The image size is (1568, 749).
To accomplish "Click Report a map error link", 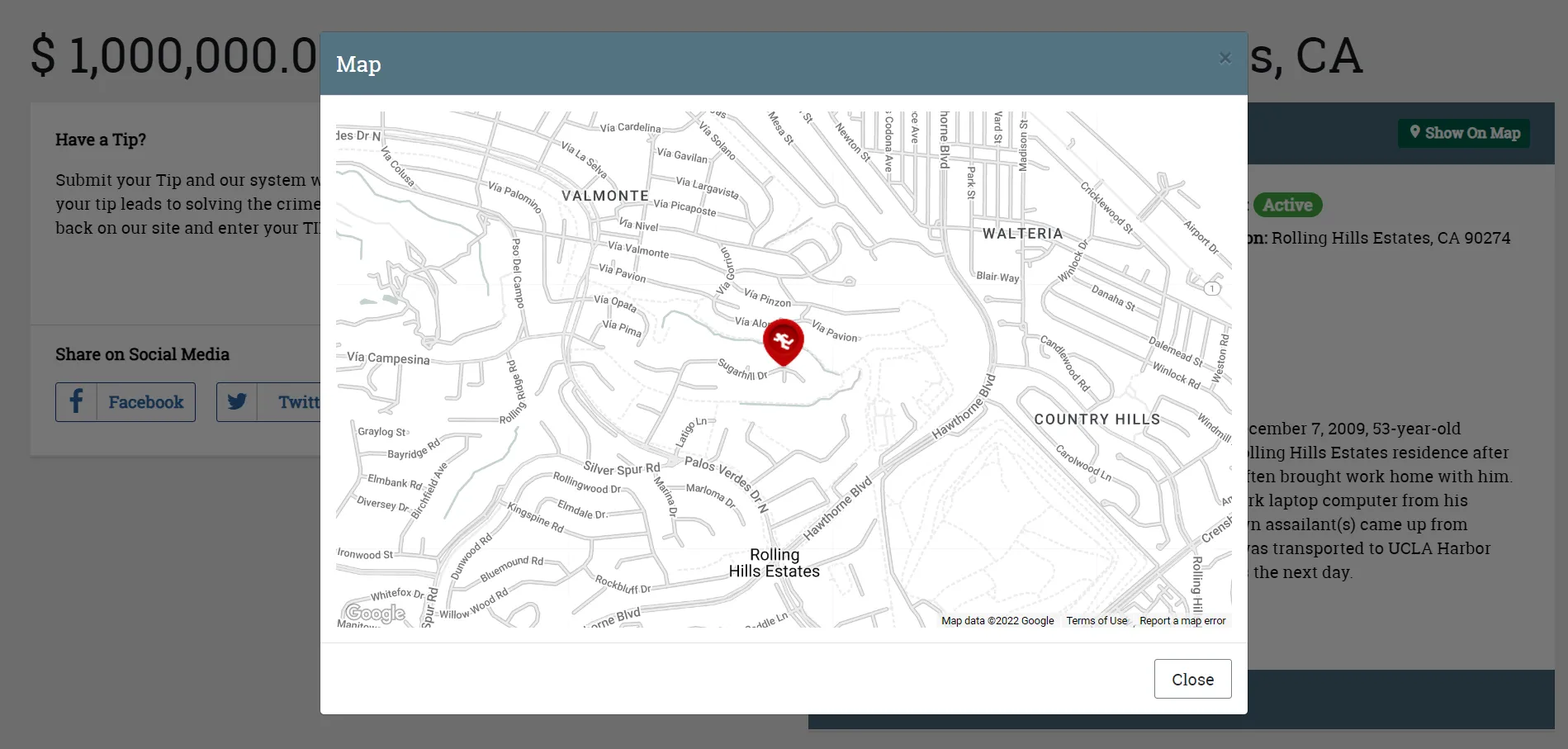I will point(1182,621).
